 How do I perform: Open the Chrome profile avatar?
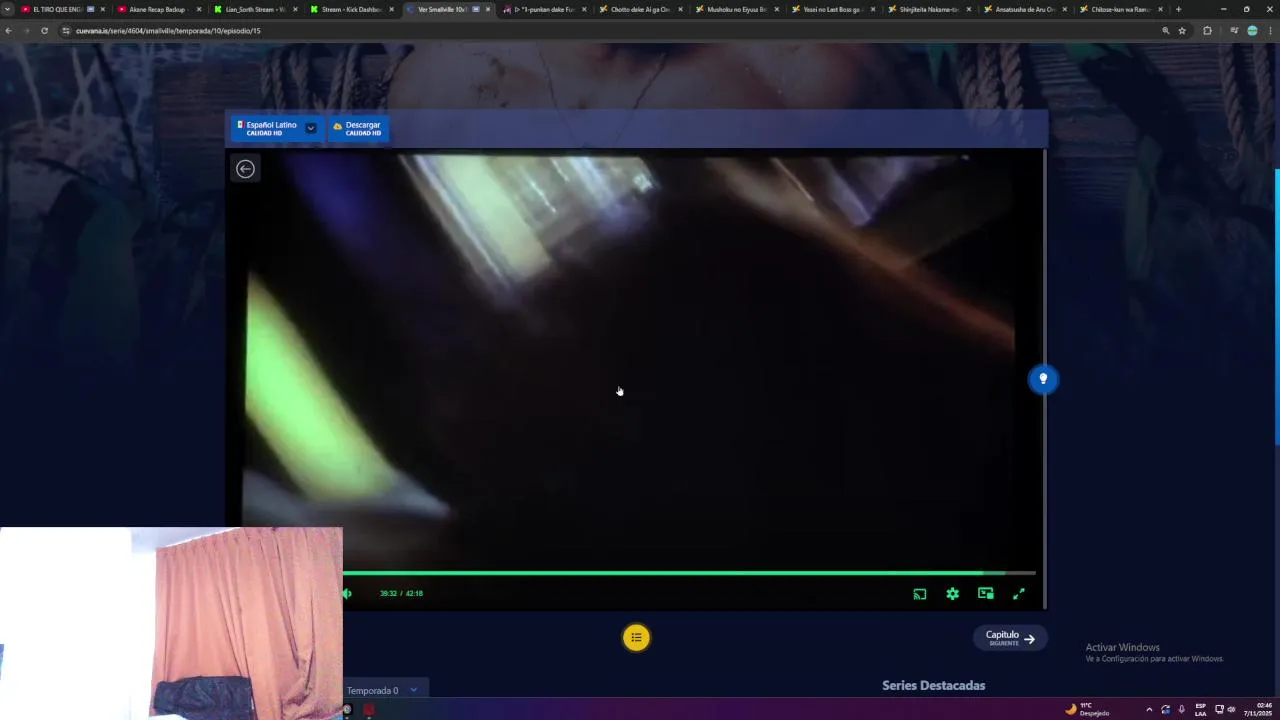[x=1252, y=31]
